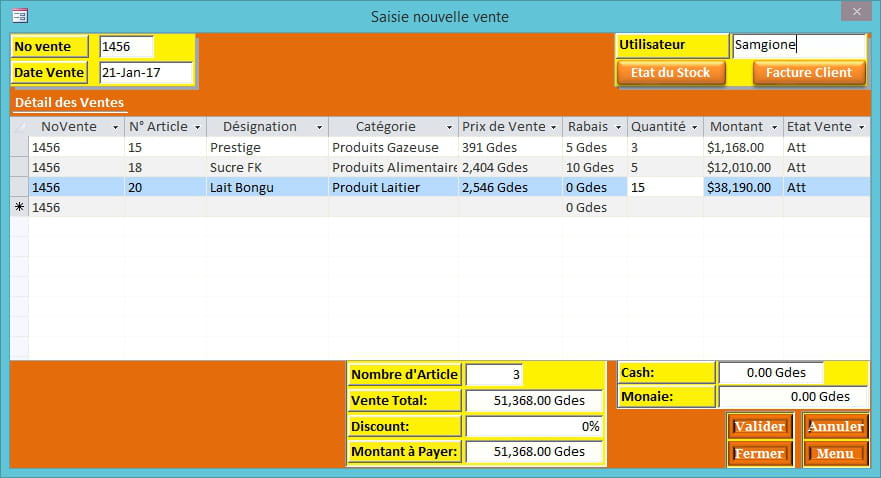The width and height of the screenshot is (881, 478).
Task: Open the NoVente column filter dropdown
Action: point(115,128)
